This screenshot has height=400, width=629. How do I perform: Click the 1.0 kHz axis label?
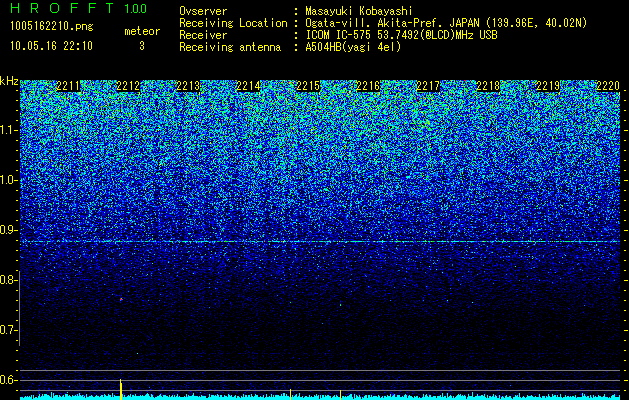coord(7,180)
